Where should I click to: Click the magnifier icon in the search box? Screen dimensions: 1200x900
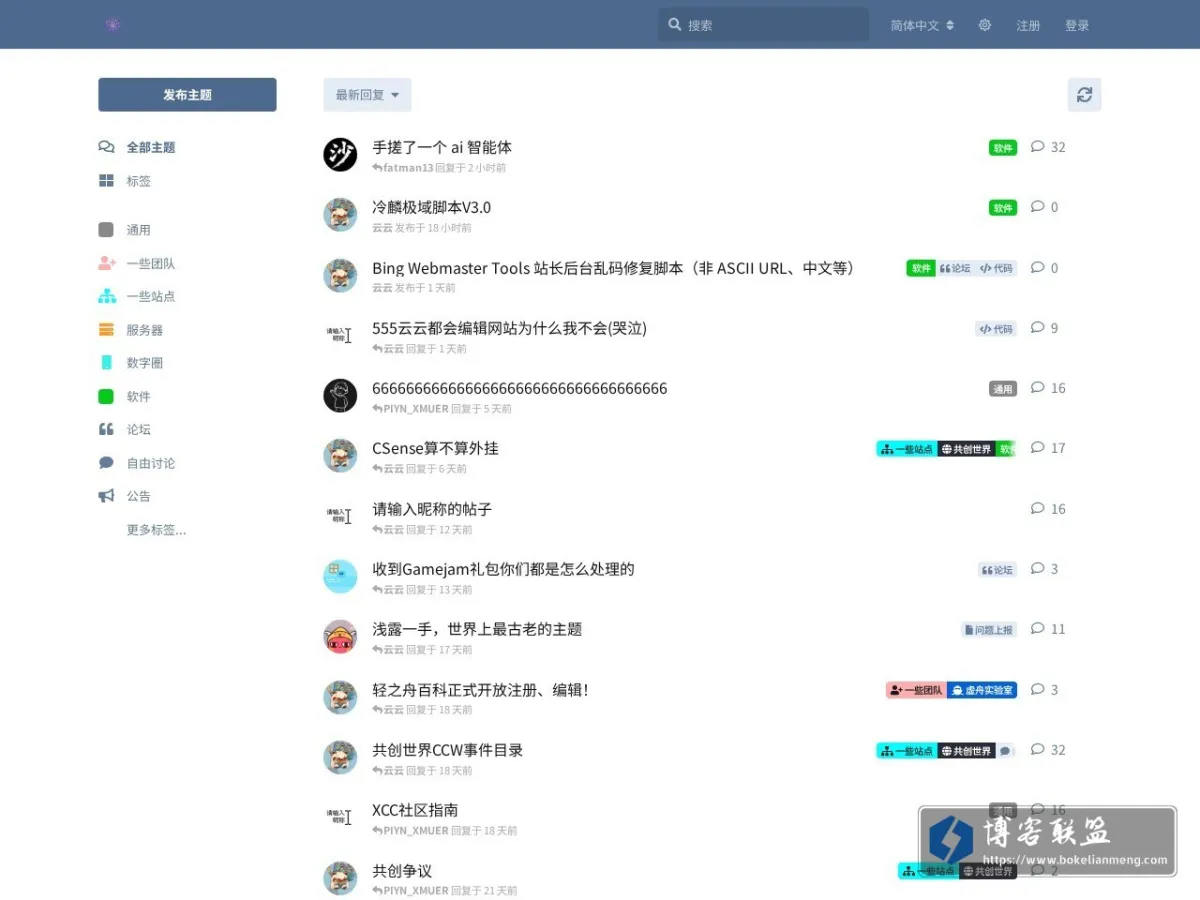tap(675, 25)
